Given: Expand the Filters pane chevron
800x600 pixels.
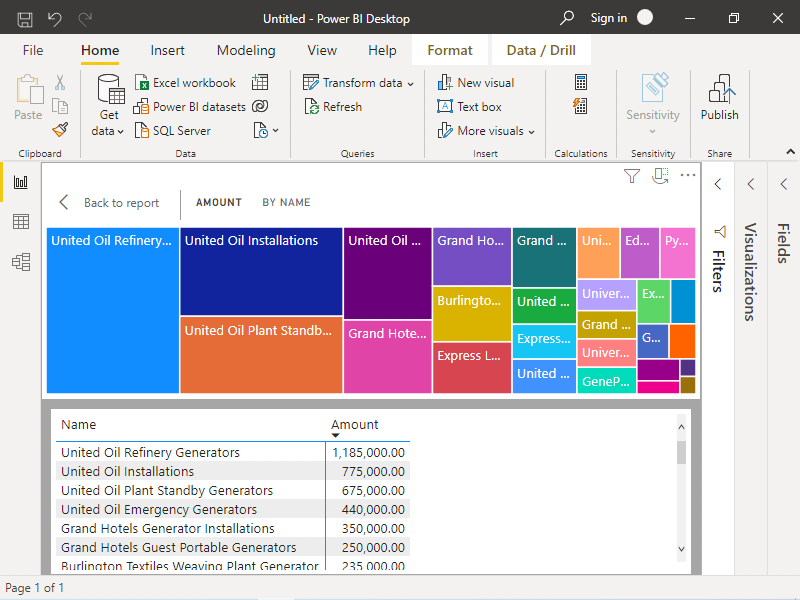Looking at the screenshot, I should (x=718, y=184).
